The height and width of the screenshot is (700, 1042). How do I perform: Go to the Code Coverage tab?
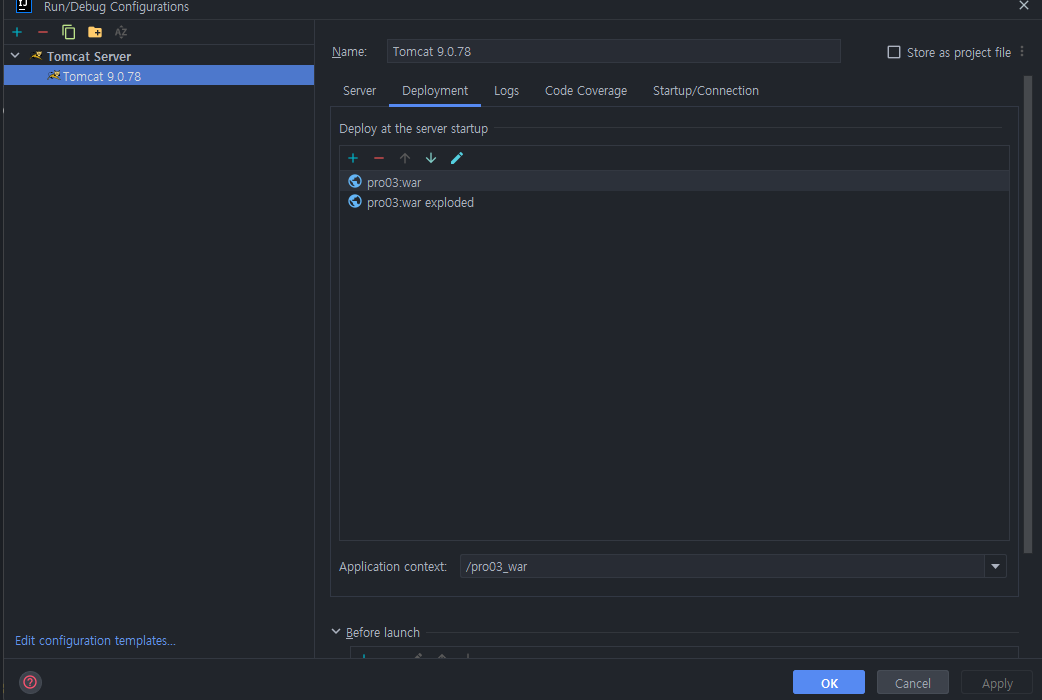[x=586, y=91]
